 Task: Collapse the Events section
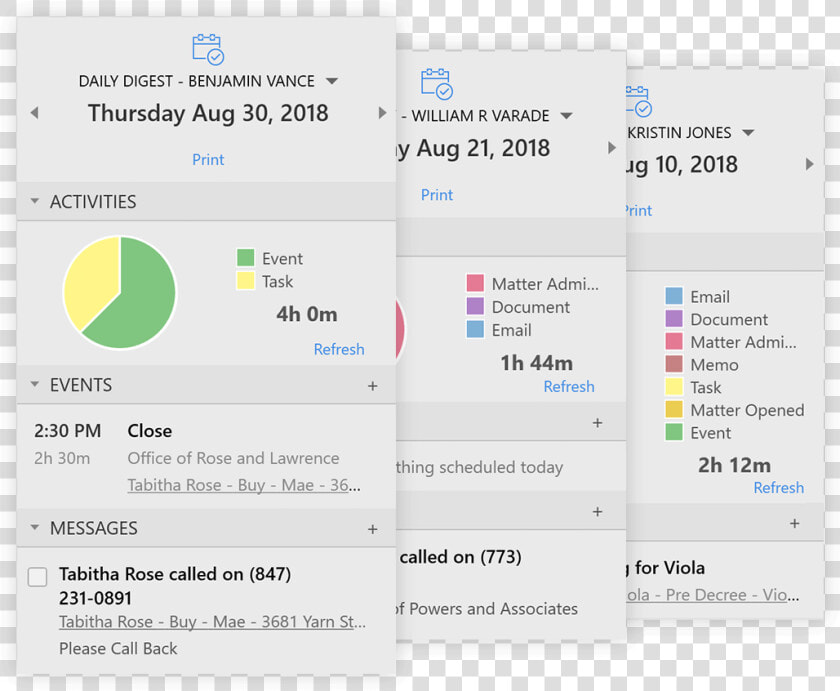click(35, 385)
